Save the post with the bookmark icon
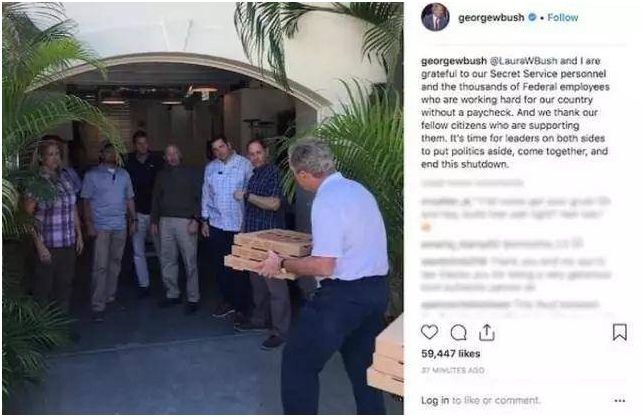Viewport: 644px width, 417px height. point(619,332)
